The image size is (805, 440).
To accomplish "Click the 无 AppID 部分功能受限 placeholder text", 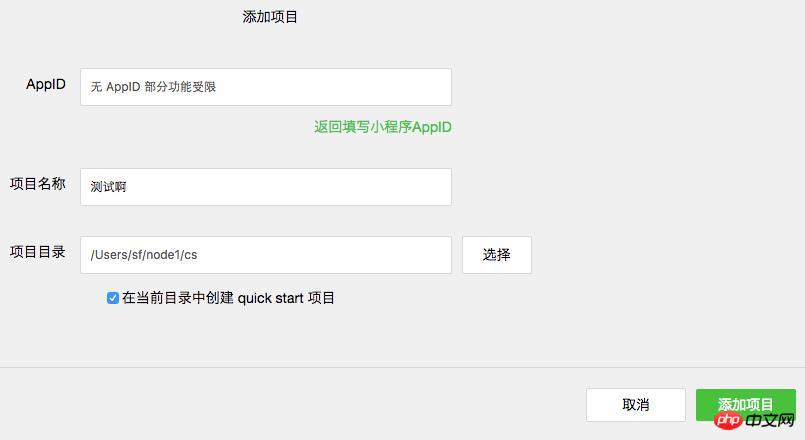I will tap(153, 87).
